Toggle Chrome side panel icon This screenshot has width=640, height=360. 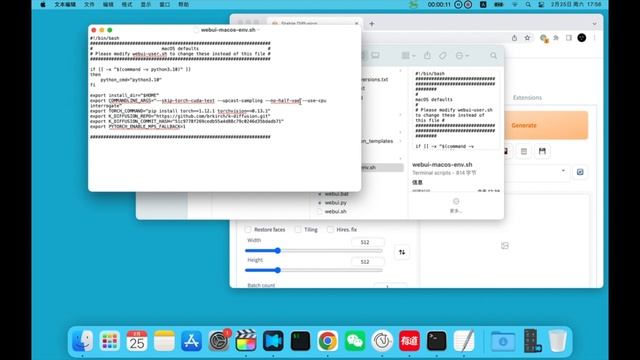[569, 38]
